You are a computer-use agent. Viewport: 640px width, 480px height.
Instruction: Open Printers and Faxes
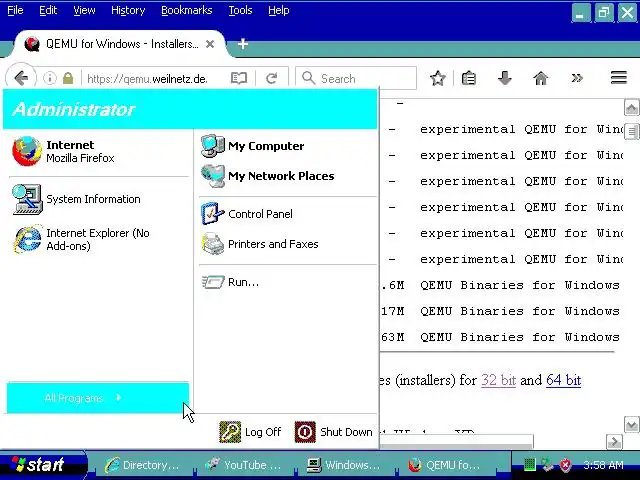pyautogui.click(x=288, y=244)
